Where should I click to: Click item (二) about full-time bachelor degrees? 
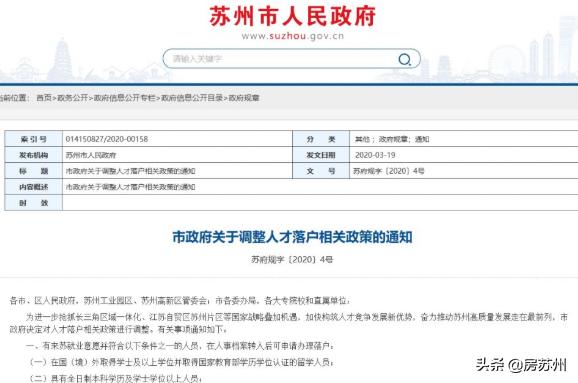tap(116, 378)
